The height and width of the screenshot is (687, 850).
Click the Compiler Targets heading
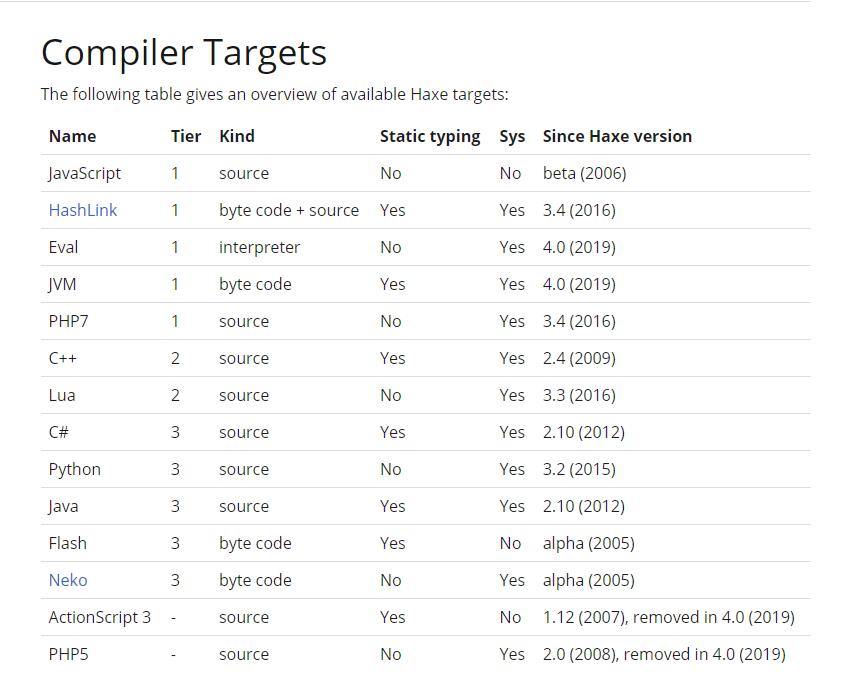[184, 52]
